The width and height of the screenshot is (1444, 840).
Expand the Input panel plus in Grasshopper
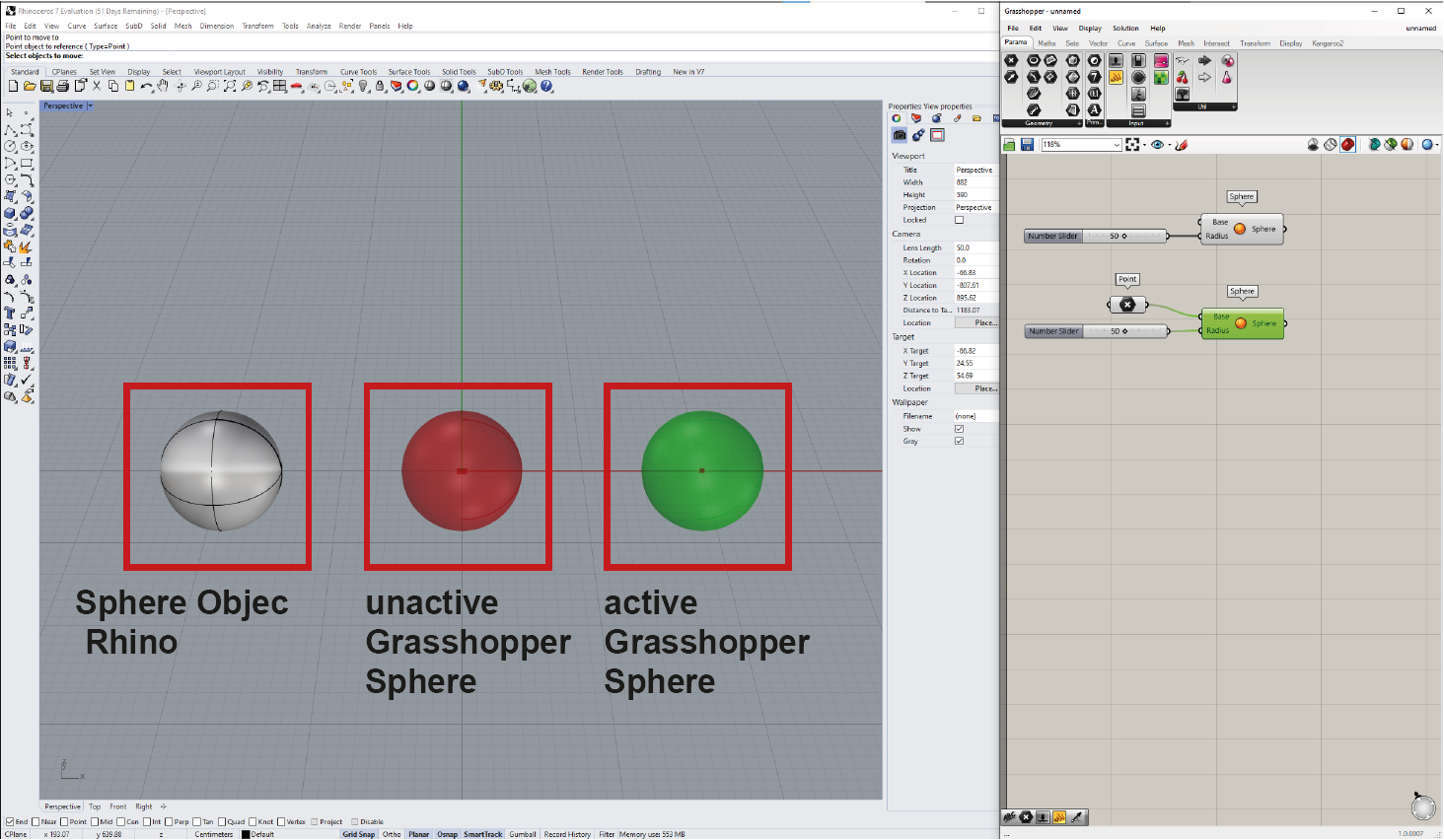[x=1167, y=123]
